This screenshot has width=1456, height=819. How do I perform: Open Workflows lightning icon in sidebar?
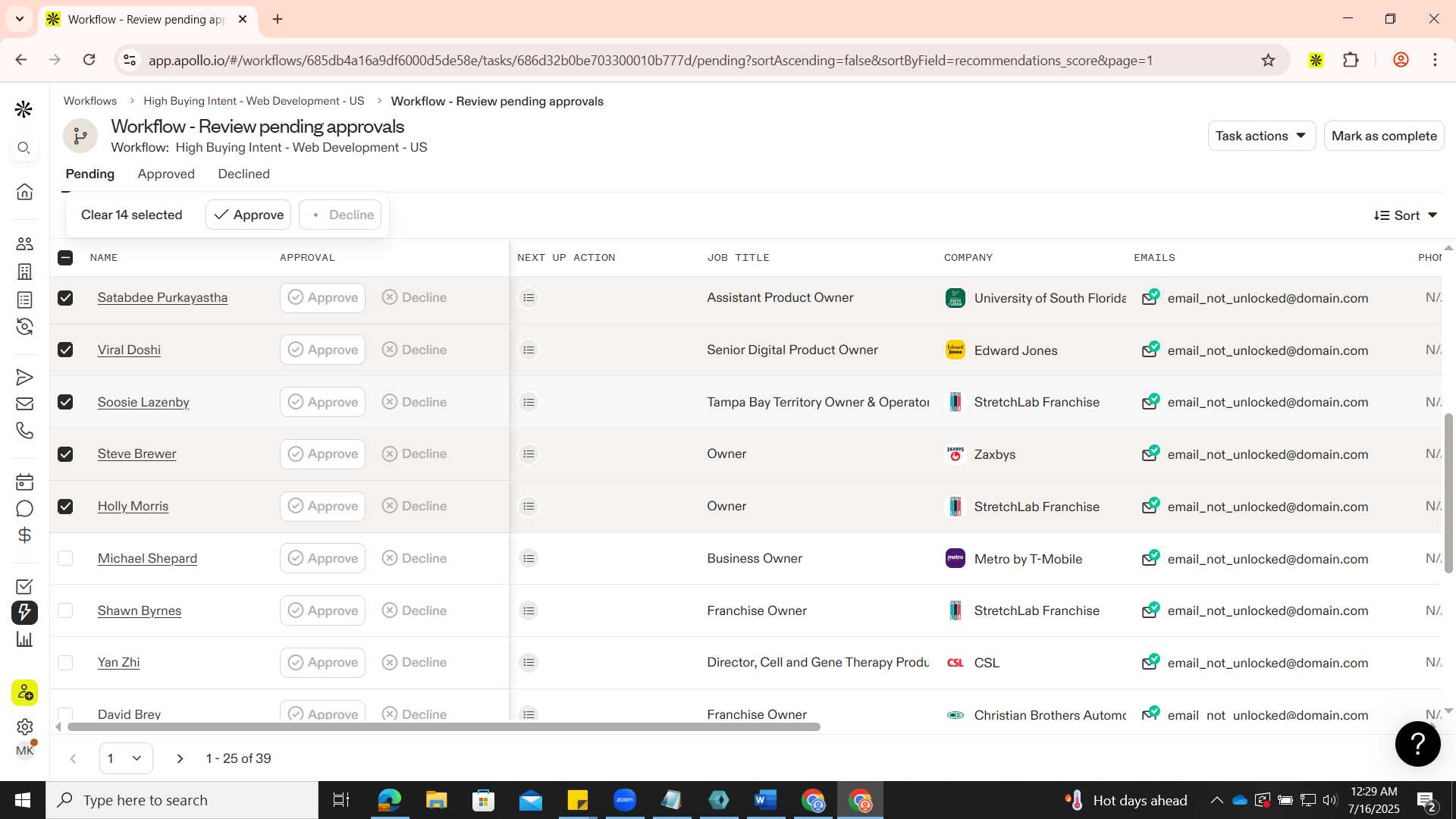click(x=24, y=612)
